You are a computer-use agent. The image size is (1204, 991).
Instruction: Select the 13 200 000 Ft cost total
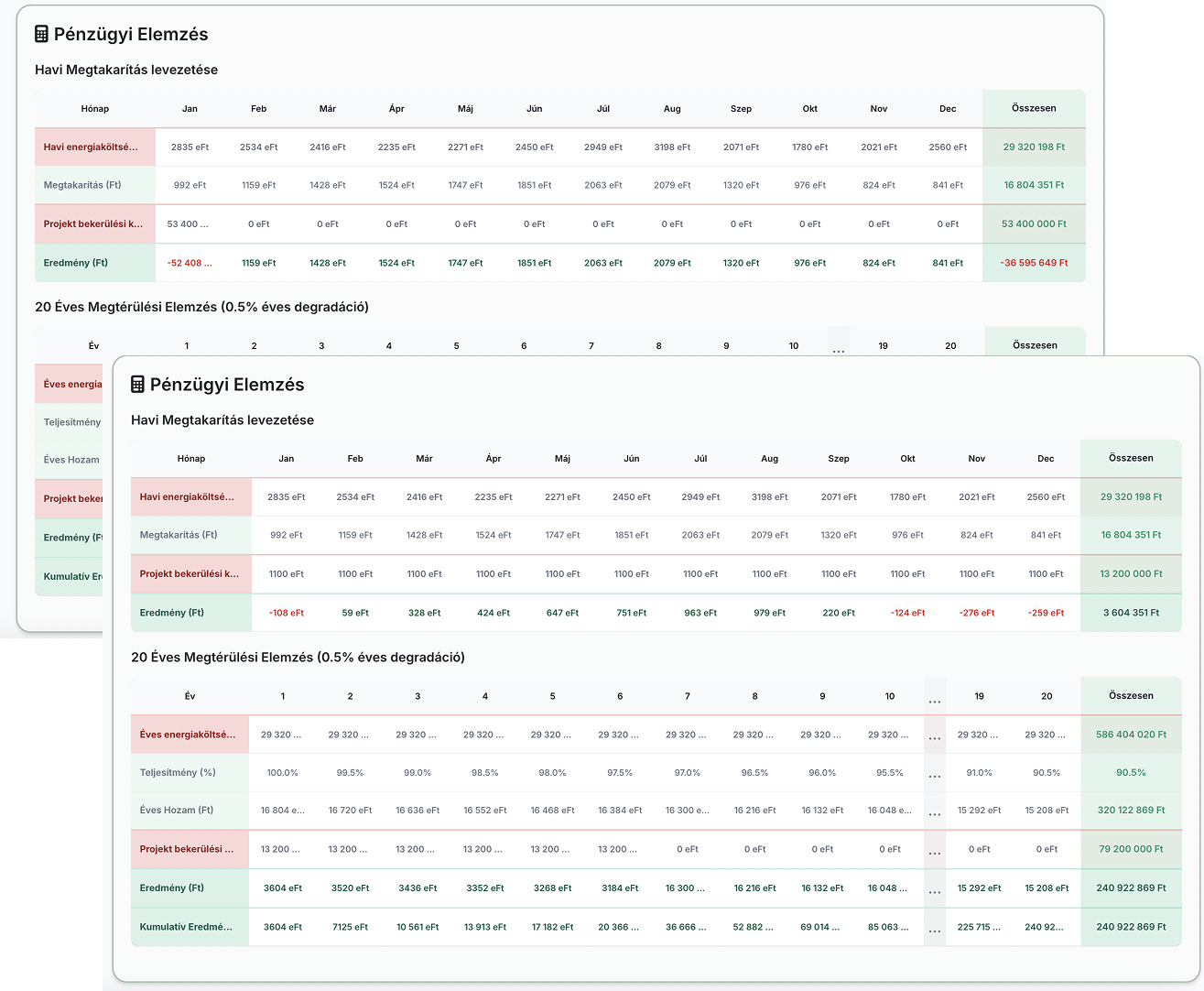pyautogui.click(x=1131, y=573)
